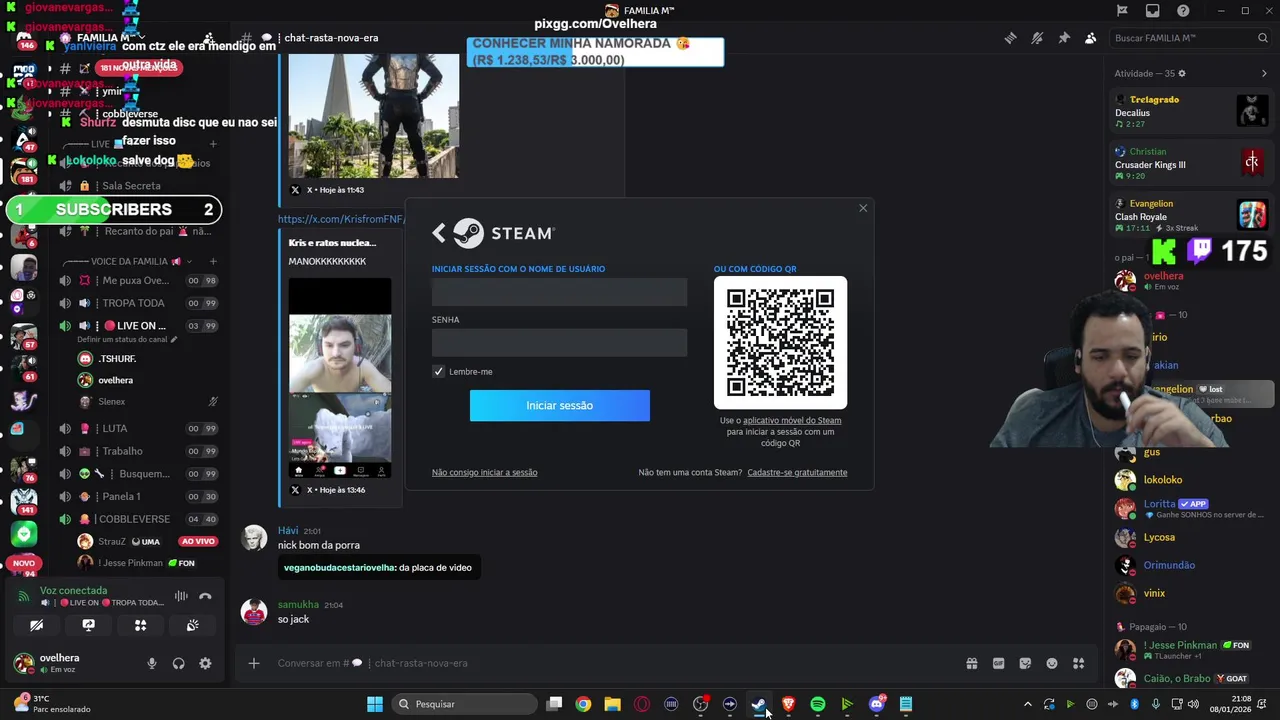Open the GIF picker
Viewport: 1280px width, 720px height.
(998, 663)
